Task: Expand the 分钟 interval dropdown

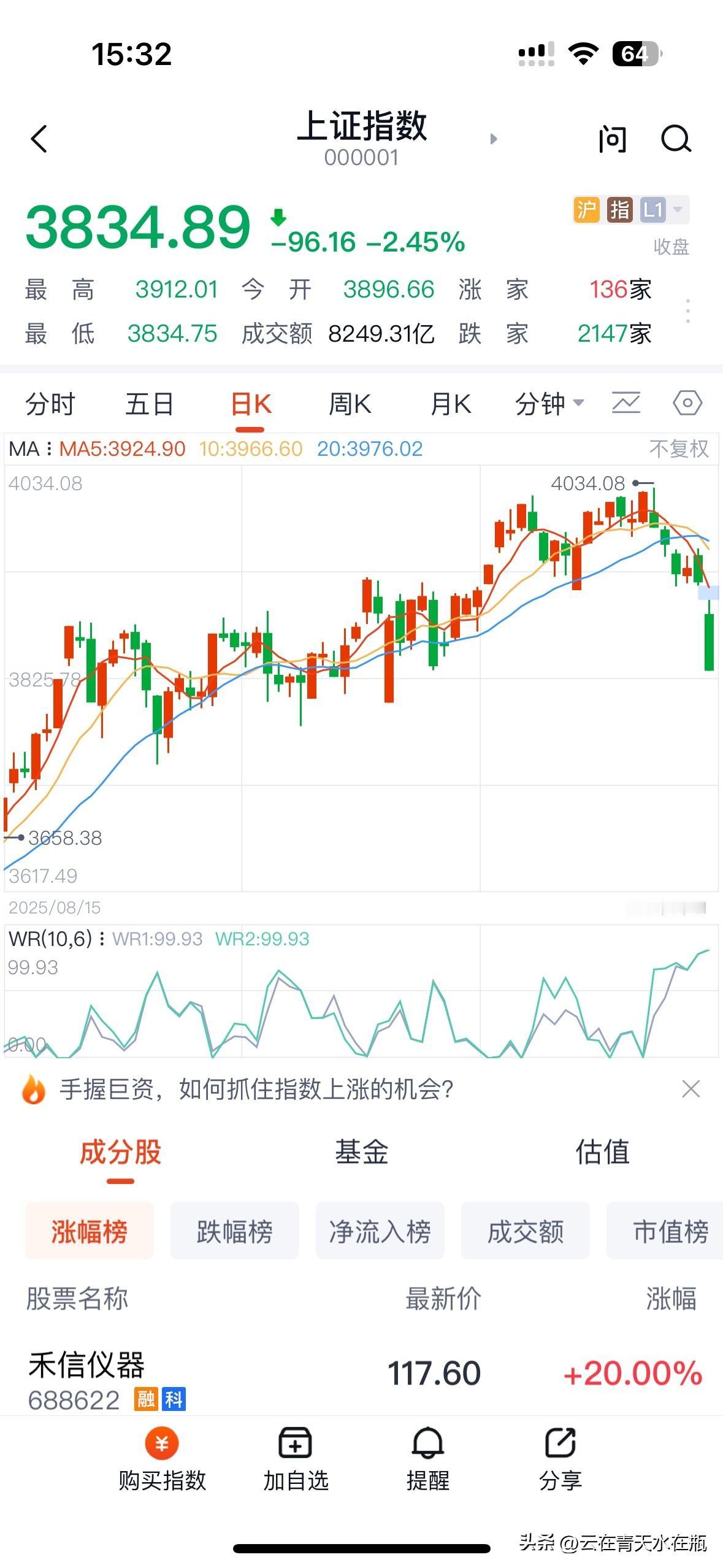Action: (549, 404)
